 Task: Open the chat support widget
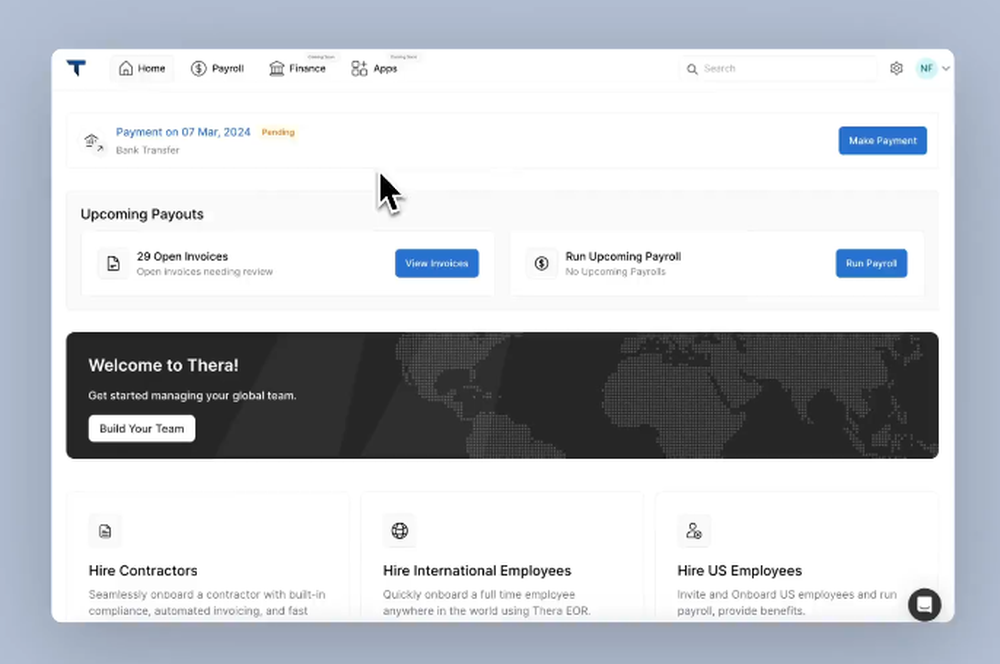(925, 605)
